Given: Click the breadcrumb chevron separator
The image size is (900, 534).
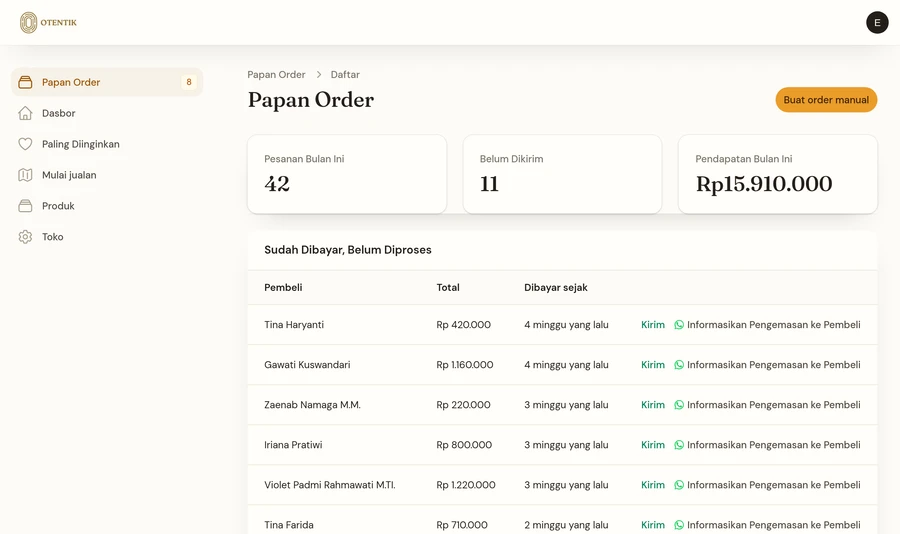Looking at the screenshot, I should coord(319,75).
